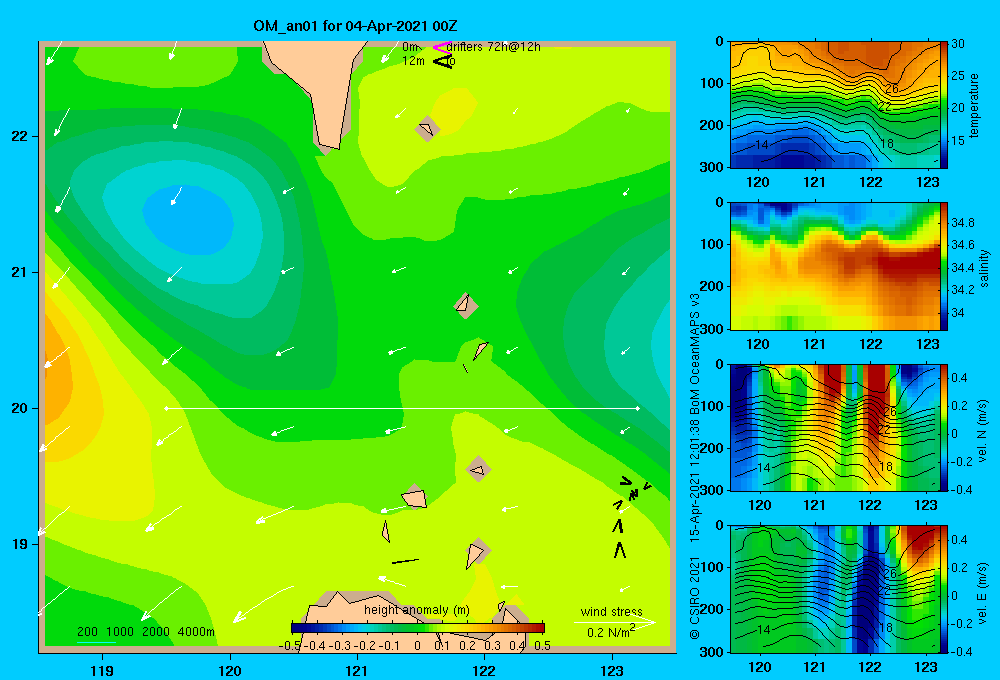Click the 'wind stress' label
This screenshot has width=1000, height=680.
point(612,611)
